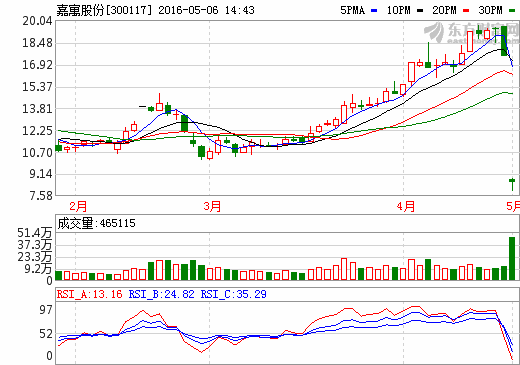Viewport: 520px width, 365px height.
Task: Click the 10PM black legend marker
Action: 420,11
